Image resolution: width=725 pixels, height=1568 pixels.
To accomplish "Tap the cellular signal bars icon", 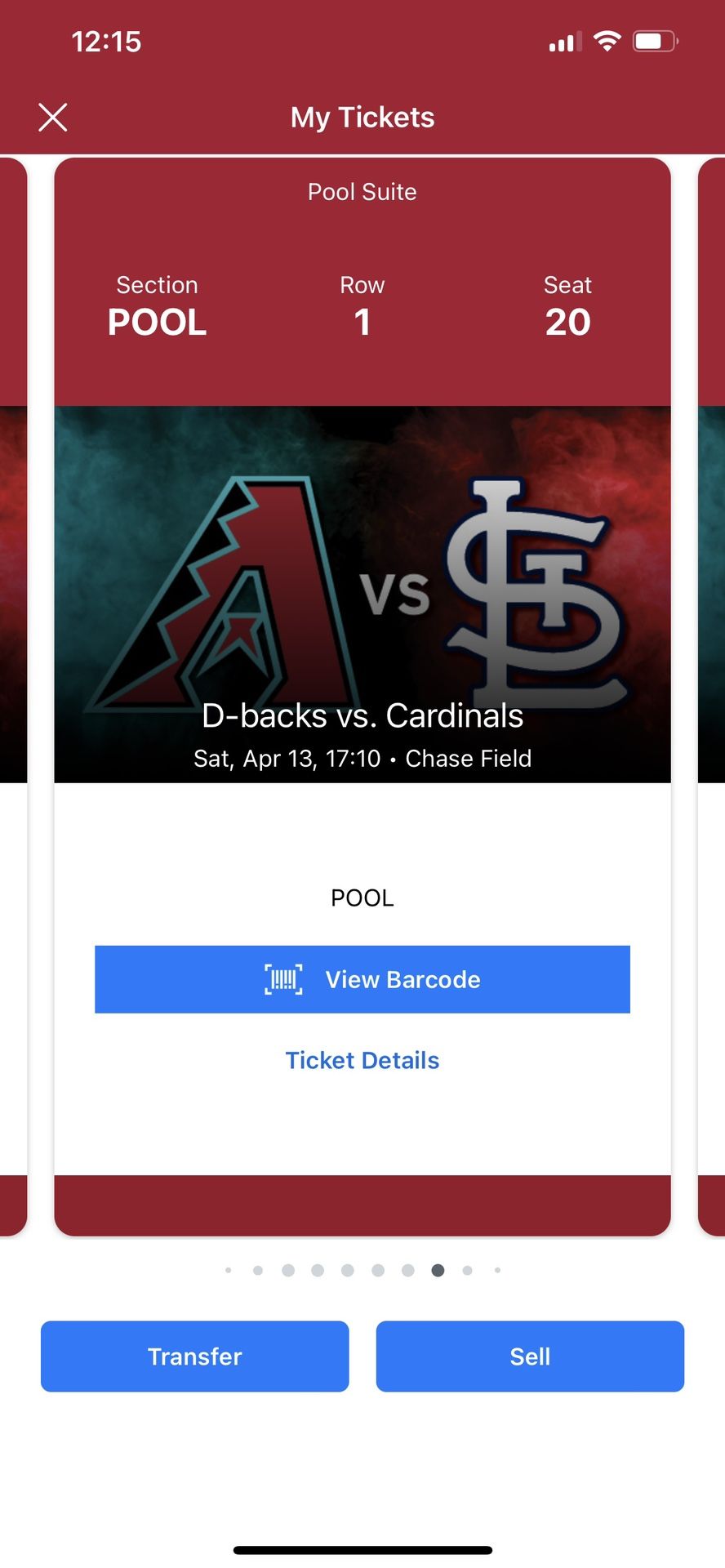I will [x=565, y=42].
